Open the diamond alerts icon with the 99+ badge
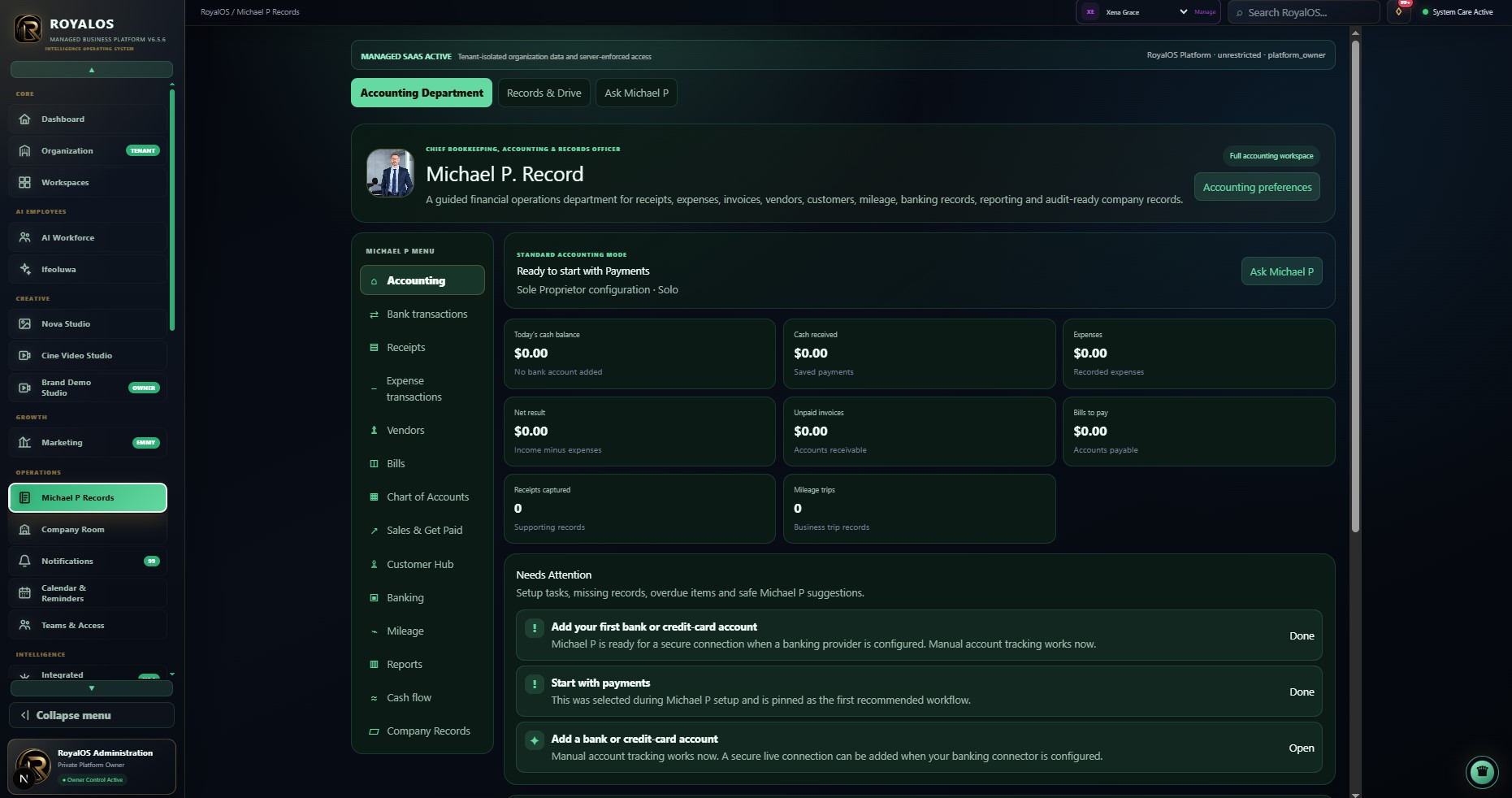The height and width of the screenshot is (798, 1512). (x=1399, y=11)
